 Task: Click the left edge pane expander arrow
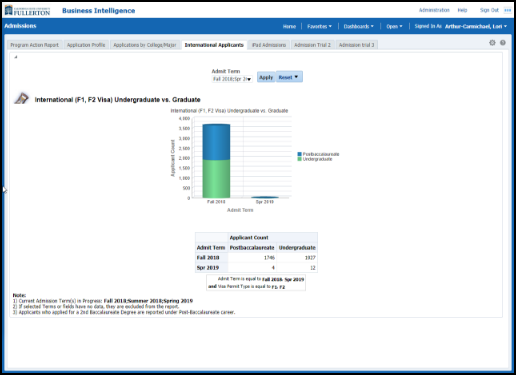(4, 190)
